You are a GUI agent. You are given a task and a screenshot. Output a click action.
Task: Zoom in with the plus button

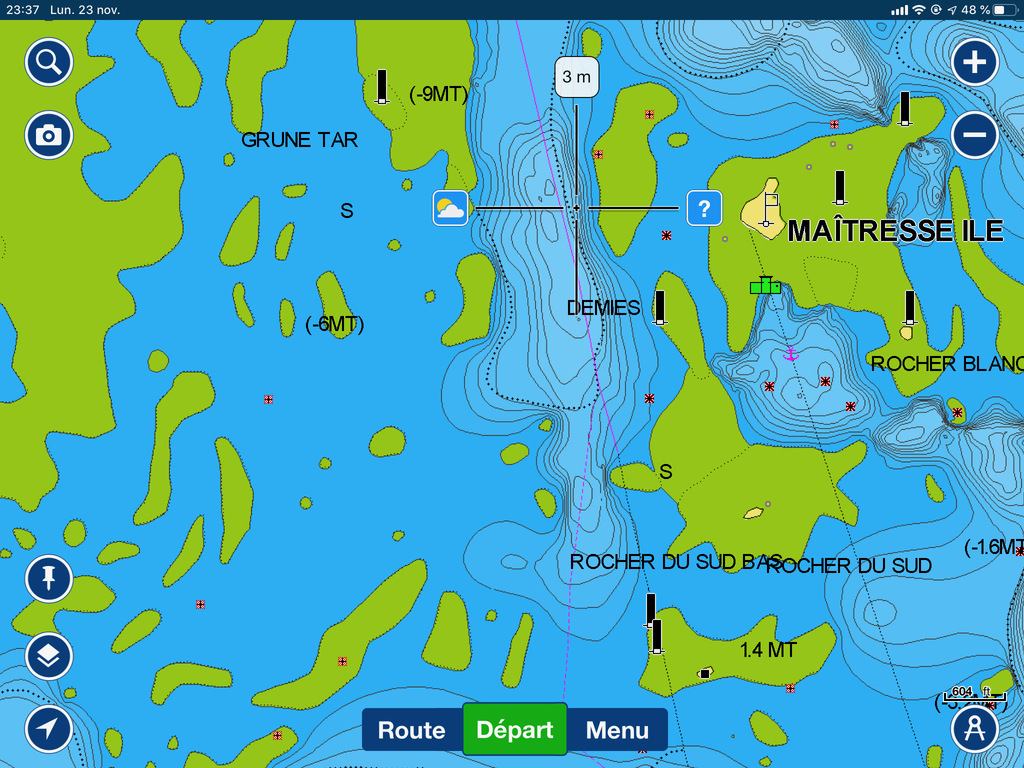click(974, 62)
